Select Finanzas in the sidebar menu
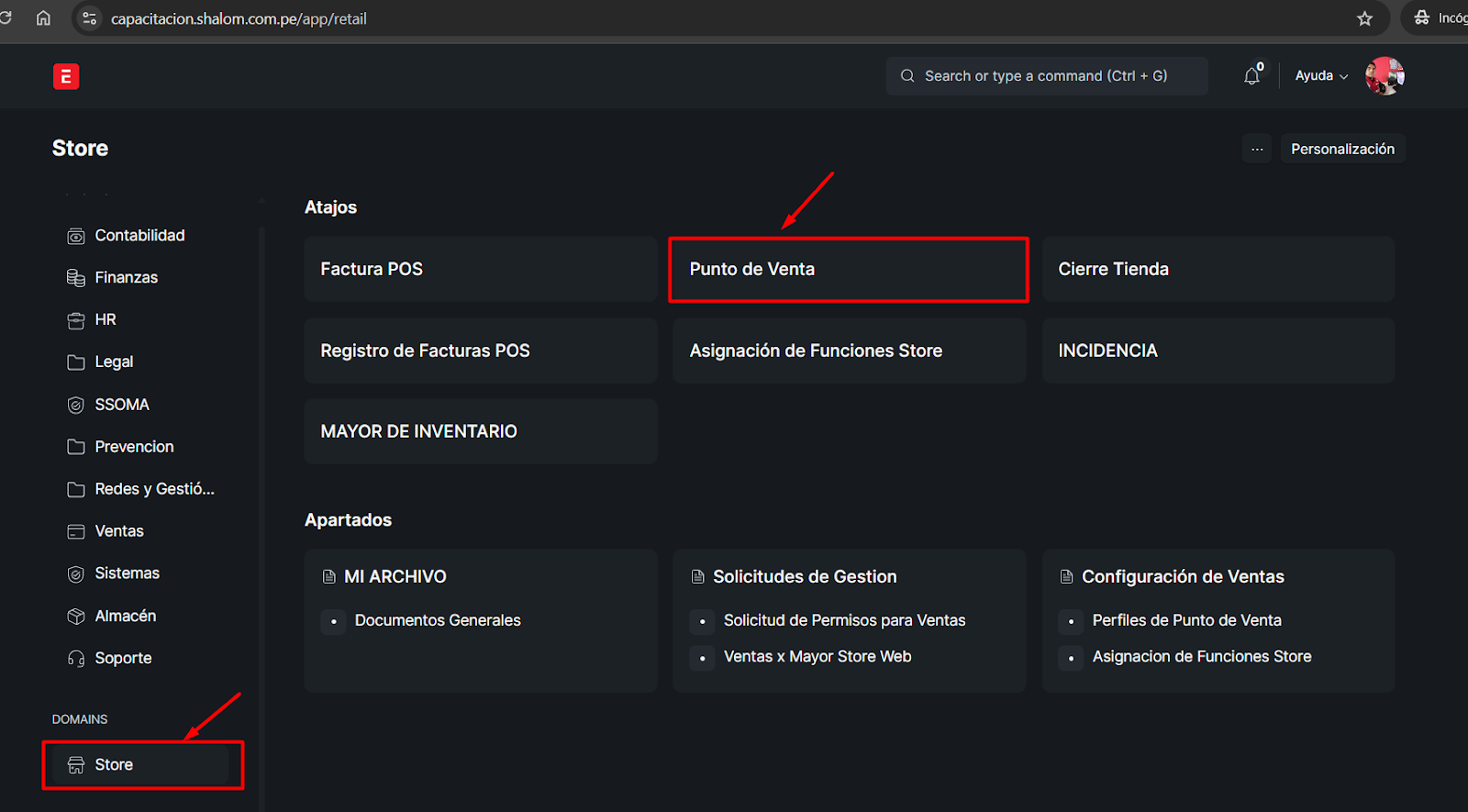This screenshot has width=1468, height=812. [x=126, y=278]
